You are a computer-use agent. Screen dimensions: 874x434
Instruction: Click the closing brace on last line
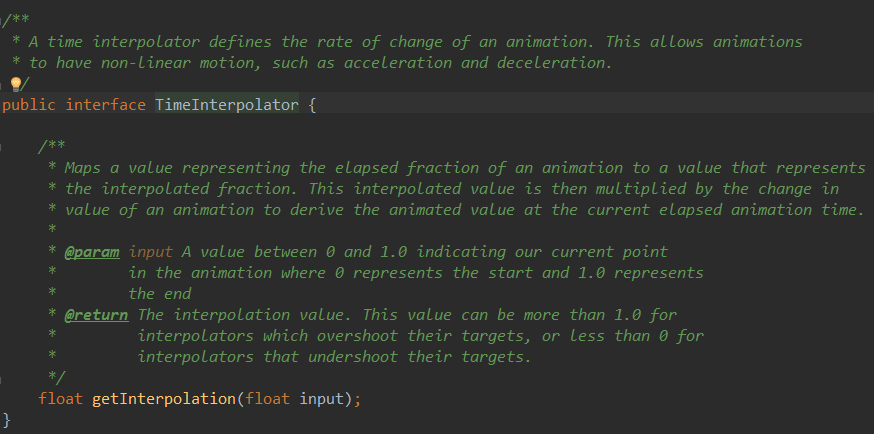pos(6,418)
